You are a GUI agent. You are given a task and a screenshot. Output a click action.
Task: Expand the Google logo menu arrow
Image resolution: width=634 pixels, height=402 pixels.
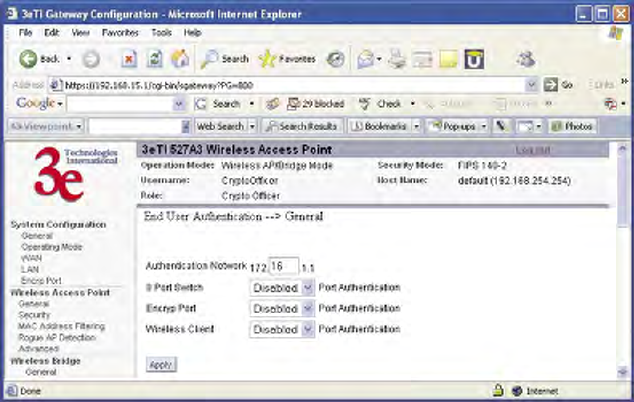coord(60,104)
